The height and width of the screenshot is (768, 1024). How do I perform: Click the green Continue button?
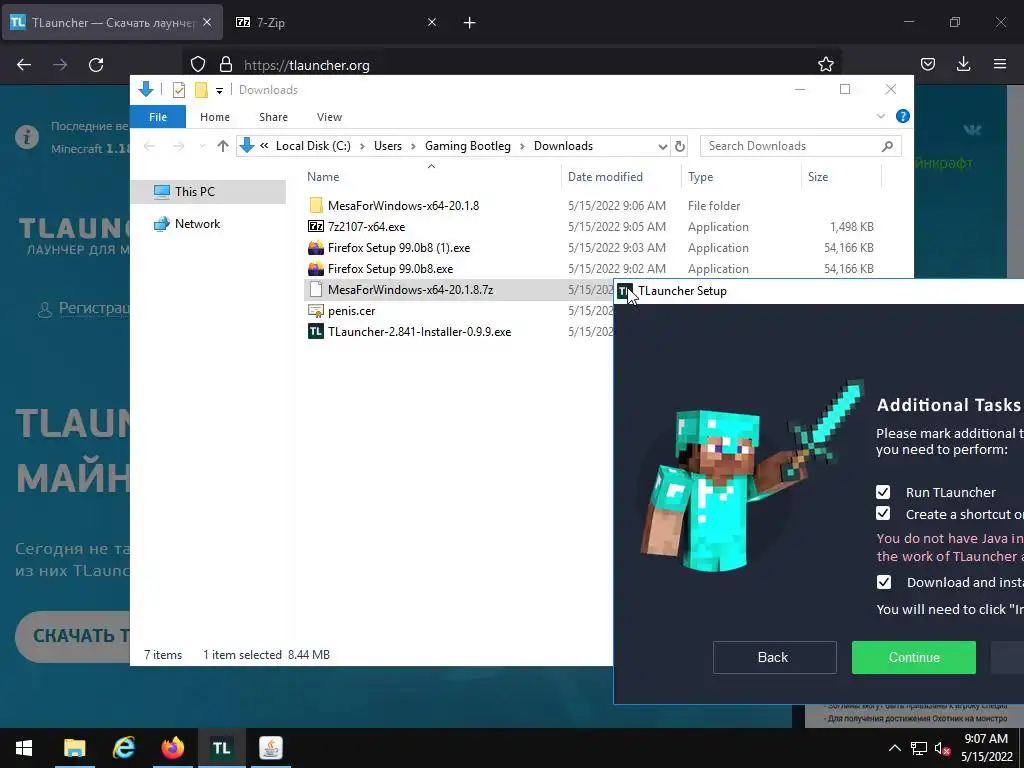pyautogui.click(x=914, y=657)
